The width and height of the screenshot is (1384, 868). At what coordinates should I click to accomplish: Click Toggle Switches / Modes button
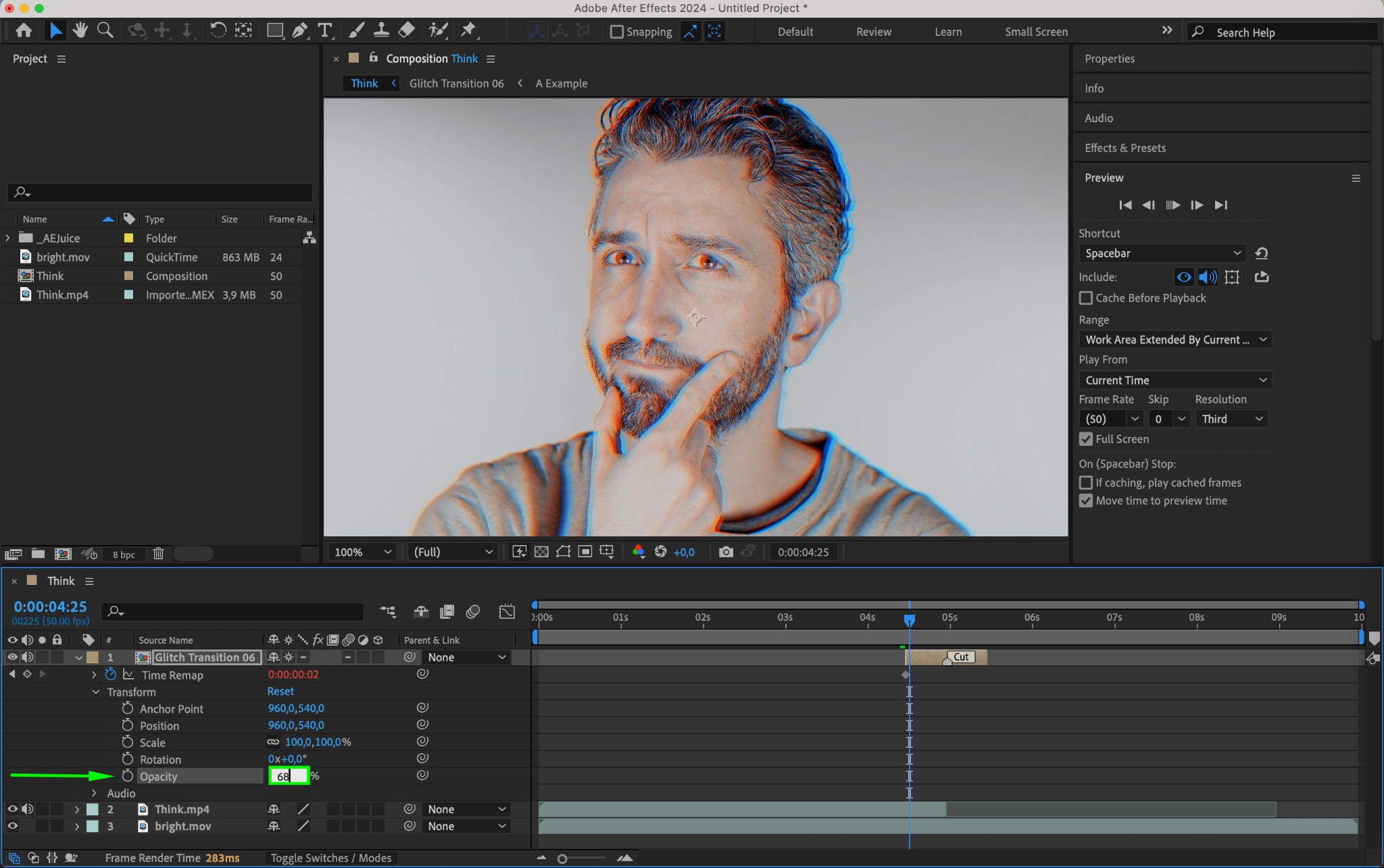pyautogui.click(x=330, y=858)
